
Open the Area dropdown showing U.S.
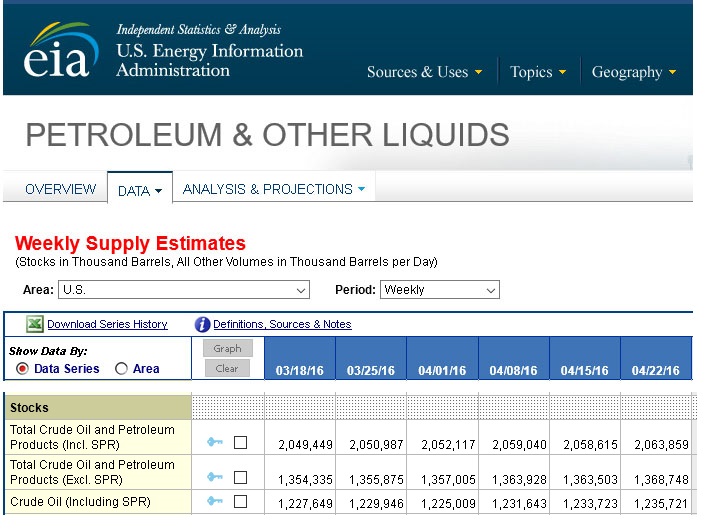click(x=184, y=290)
